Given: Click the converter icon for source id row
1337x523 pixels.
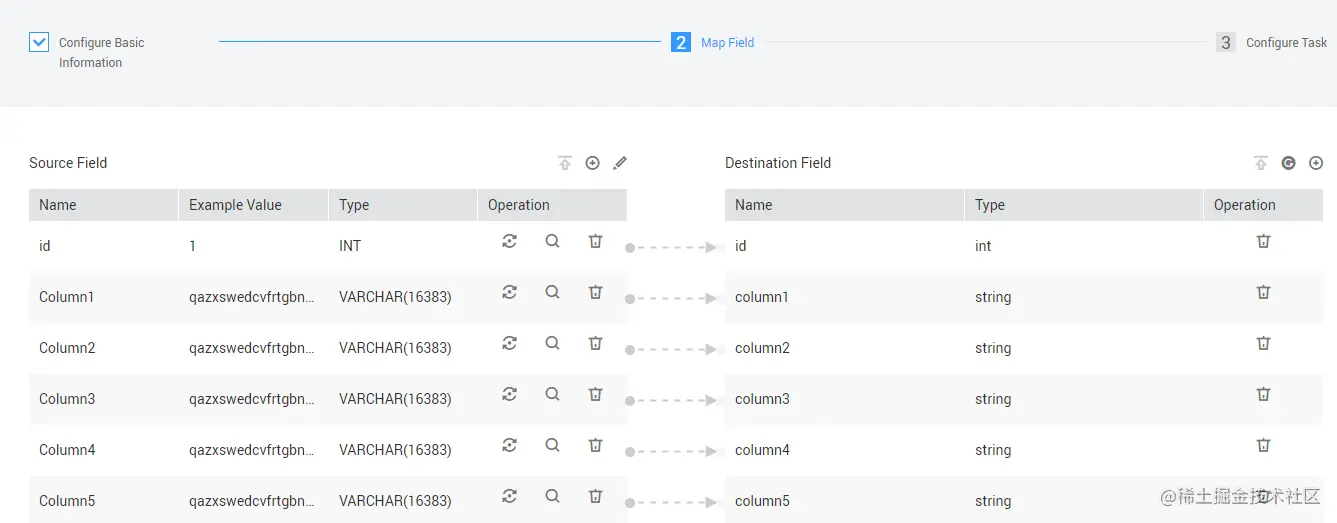Looking at the screenshot, I should (509, 241).
